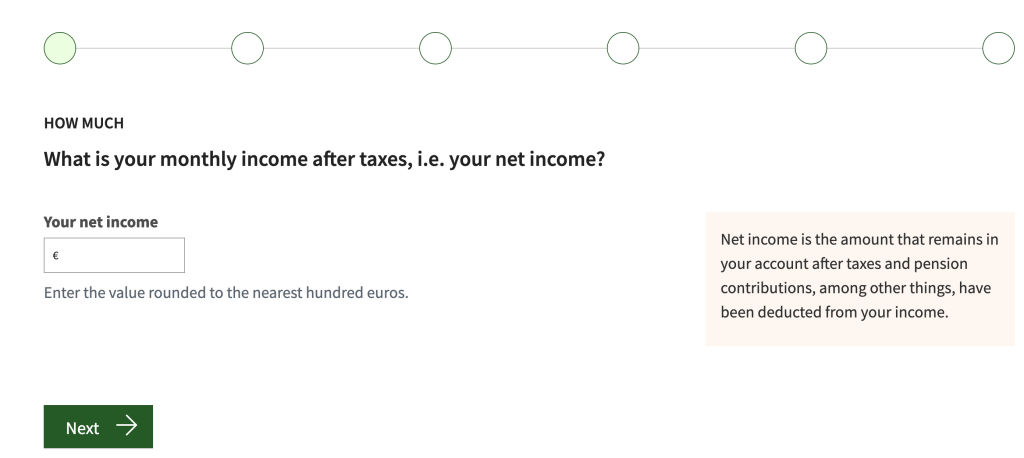Select the third progress step circle
The image size is (1024, 458).
(435, 48)
